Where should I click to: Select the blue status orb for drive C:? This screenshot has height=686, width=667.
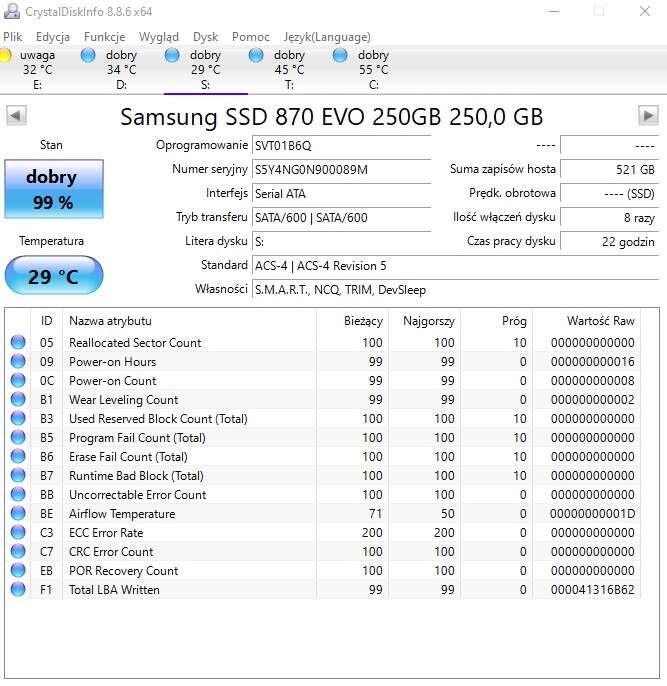tap(340, 56)
